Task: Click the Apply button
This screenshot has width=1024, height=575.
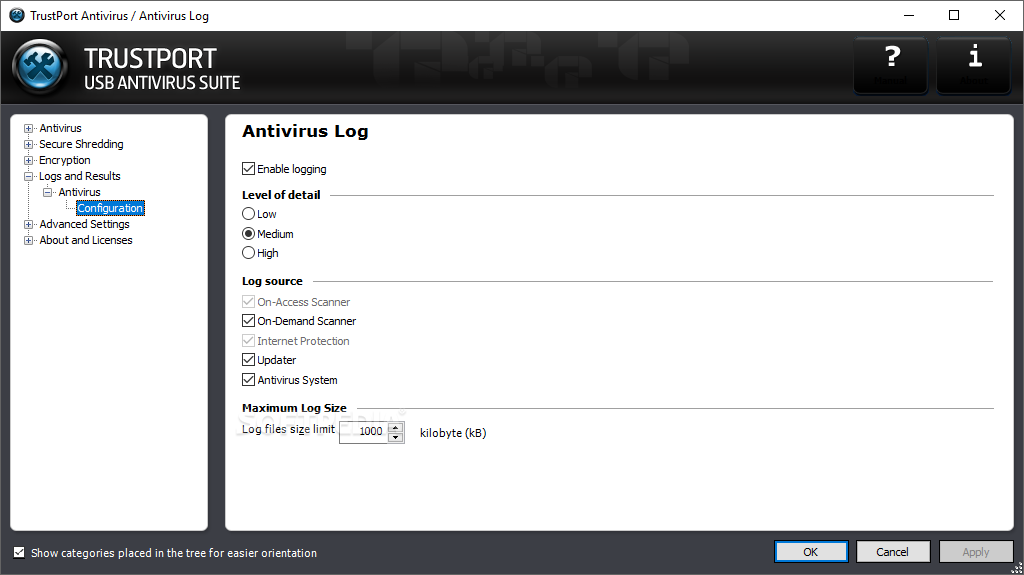Action: (976, 551)
